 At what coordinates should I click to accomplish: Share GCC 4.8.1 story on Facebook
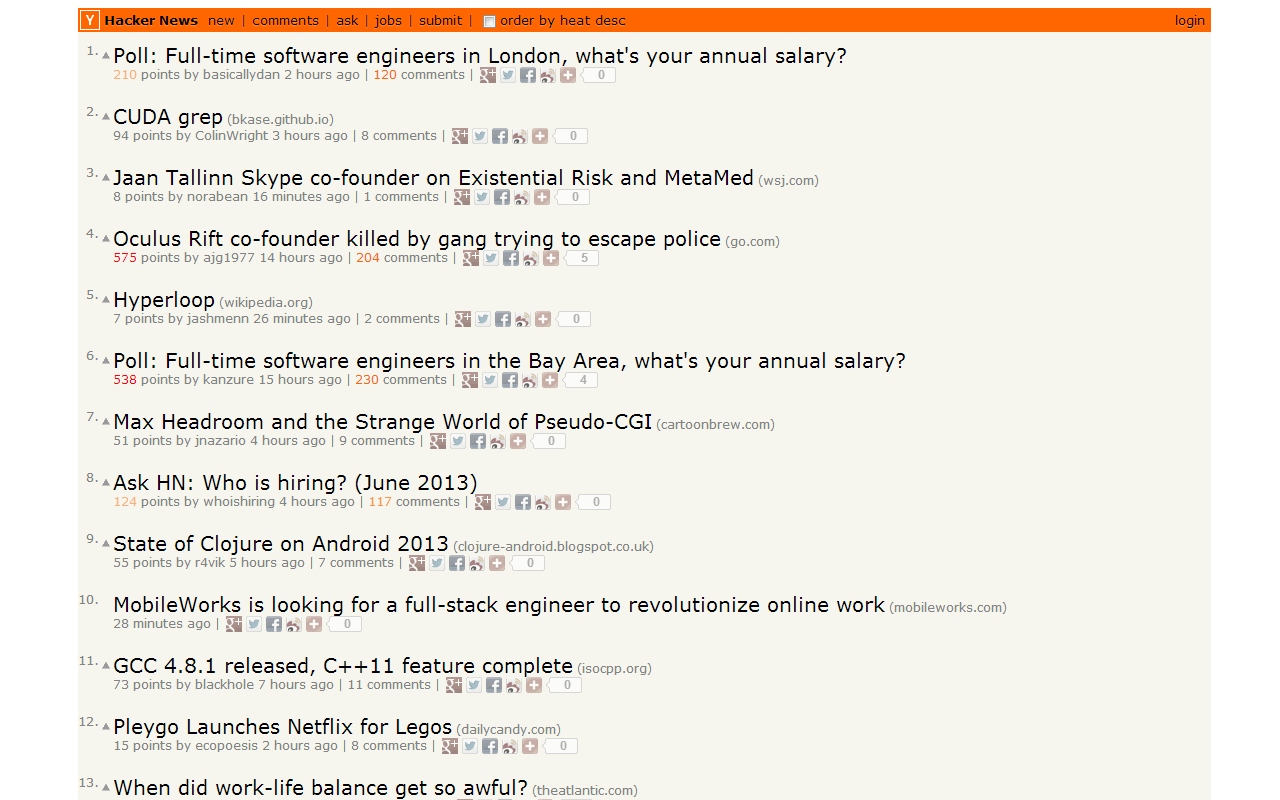point(494,685)
